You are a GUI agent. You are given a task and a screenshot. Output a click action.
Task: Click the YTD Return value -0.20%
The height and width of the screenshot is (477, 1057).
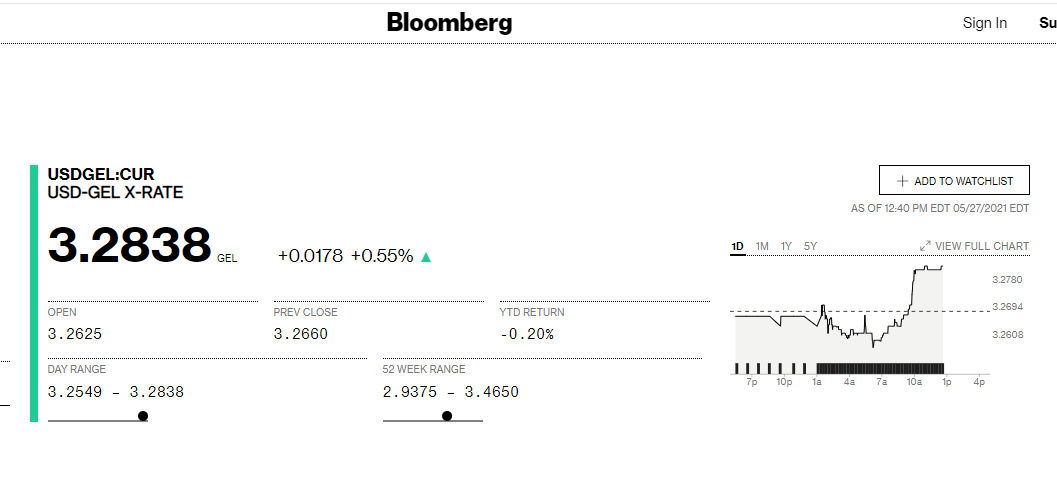[527, 334]
